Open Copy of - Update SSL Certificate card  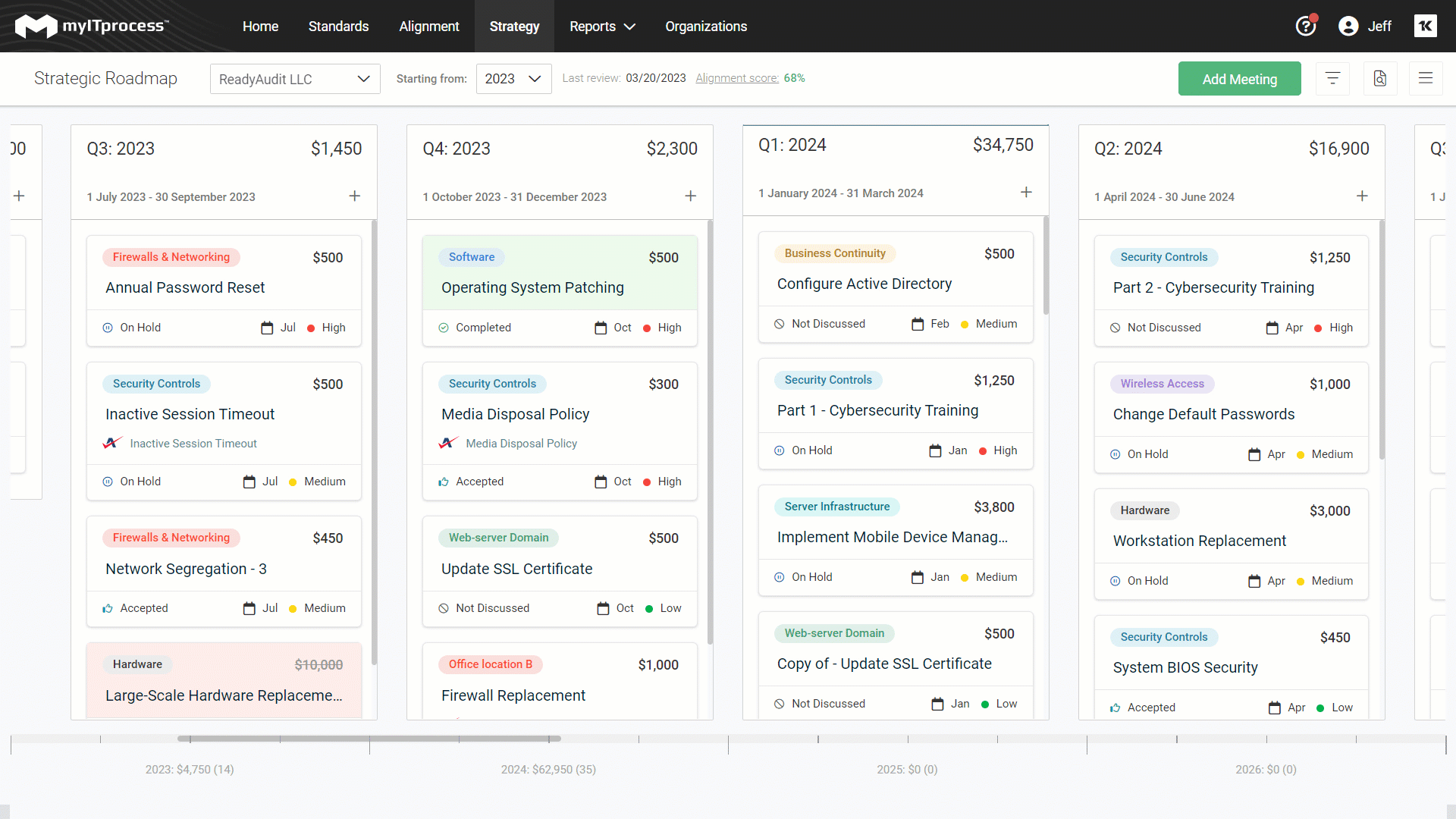(x=884, y=664)
